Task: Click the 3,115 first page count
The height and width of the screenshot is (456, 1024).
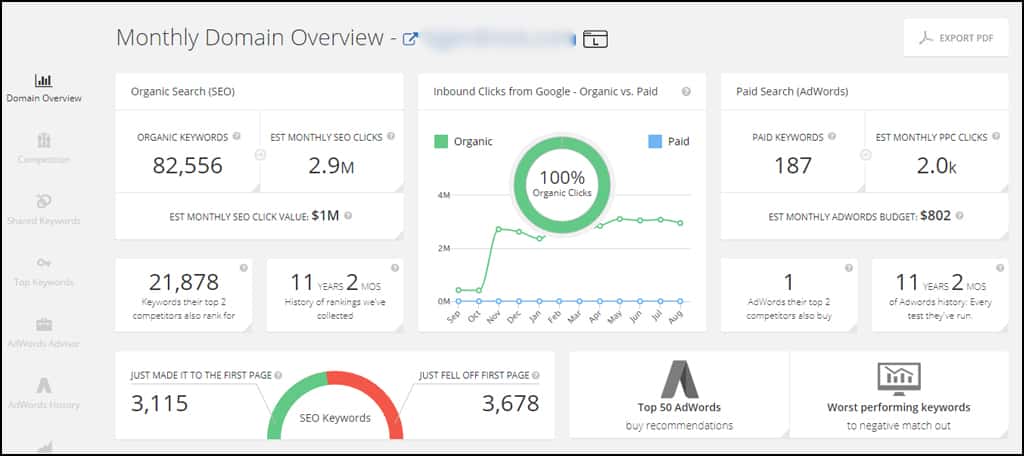Action: (x=160, y=403)
